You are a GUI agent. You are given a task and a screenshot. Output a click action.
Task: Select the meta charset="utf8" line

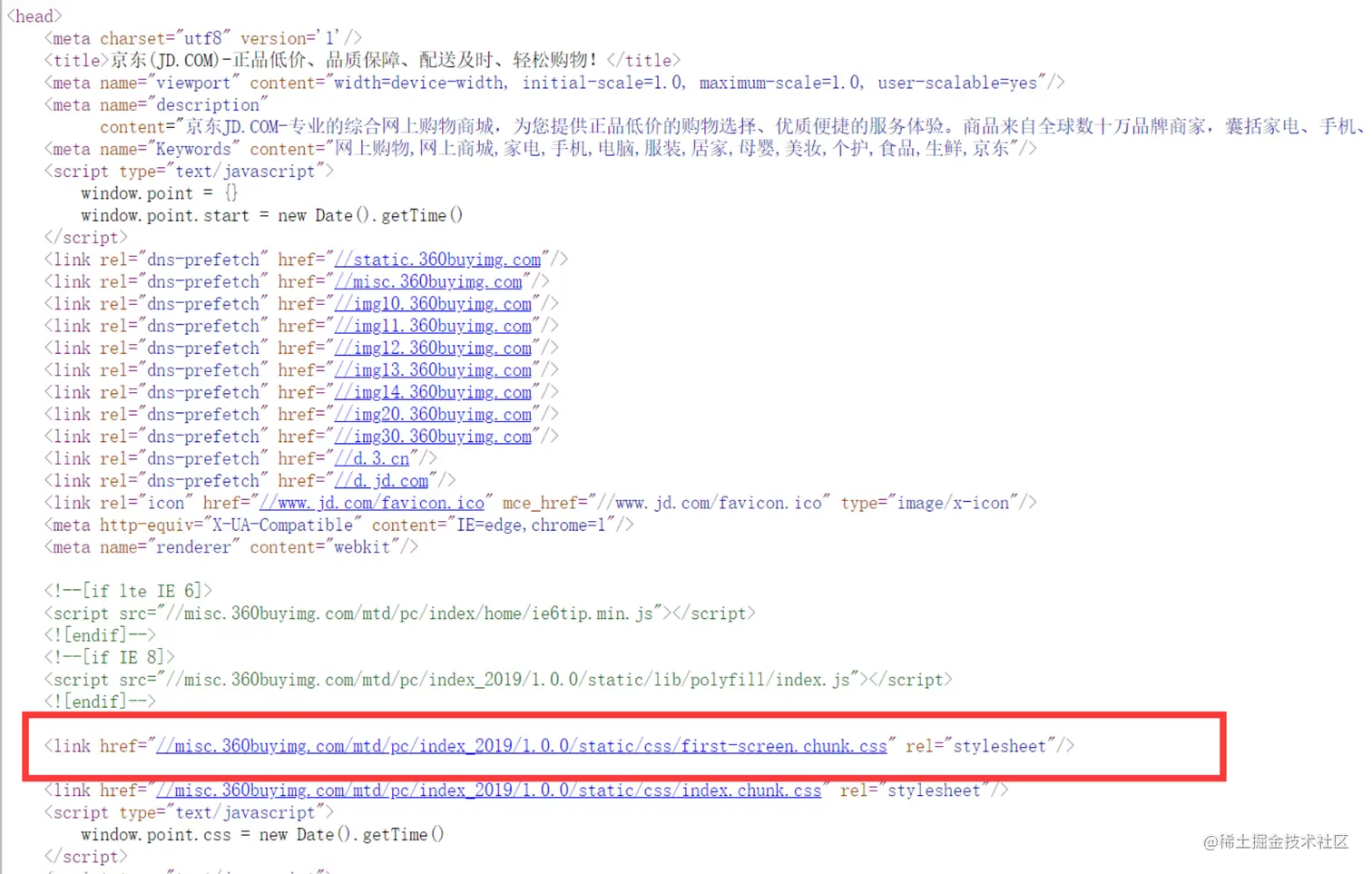click(x=203, y=38)
